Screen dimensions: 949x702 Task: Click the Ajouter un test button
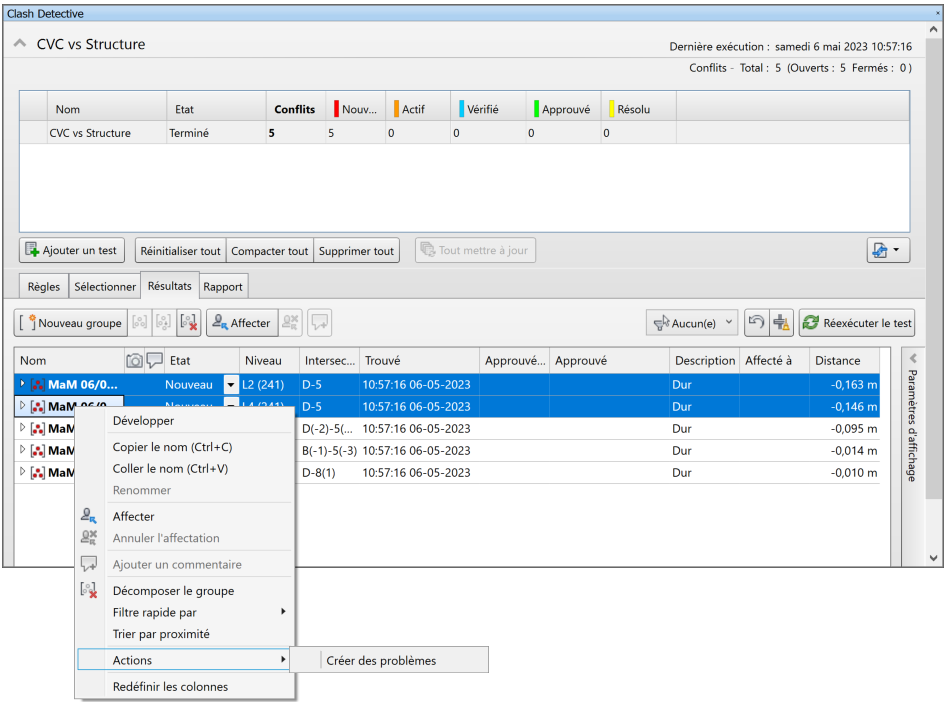click(x=70, y=250)
